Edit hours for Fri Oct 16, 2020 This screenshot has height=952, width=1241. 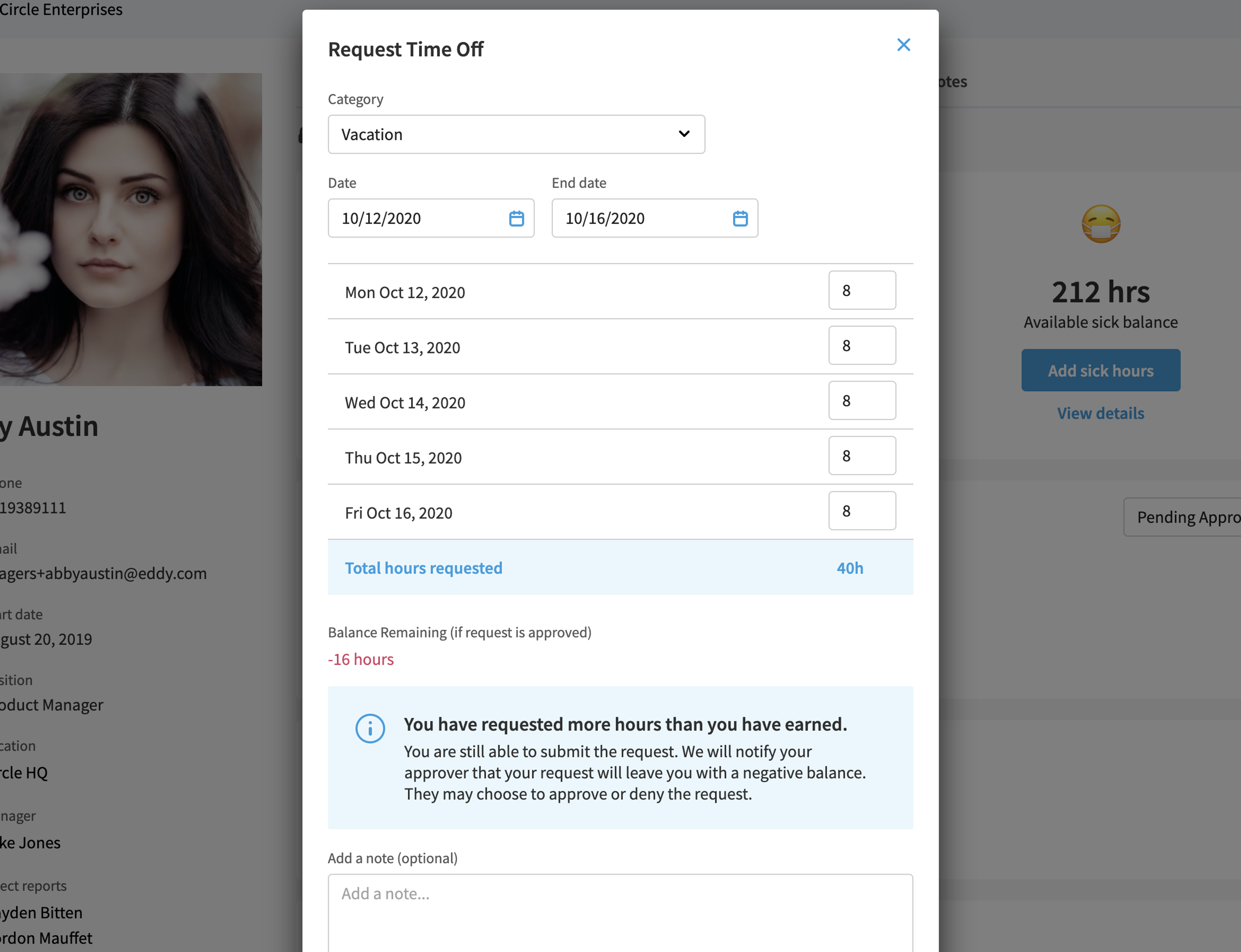pyautogui.click(x=862, y=511)
